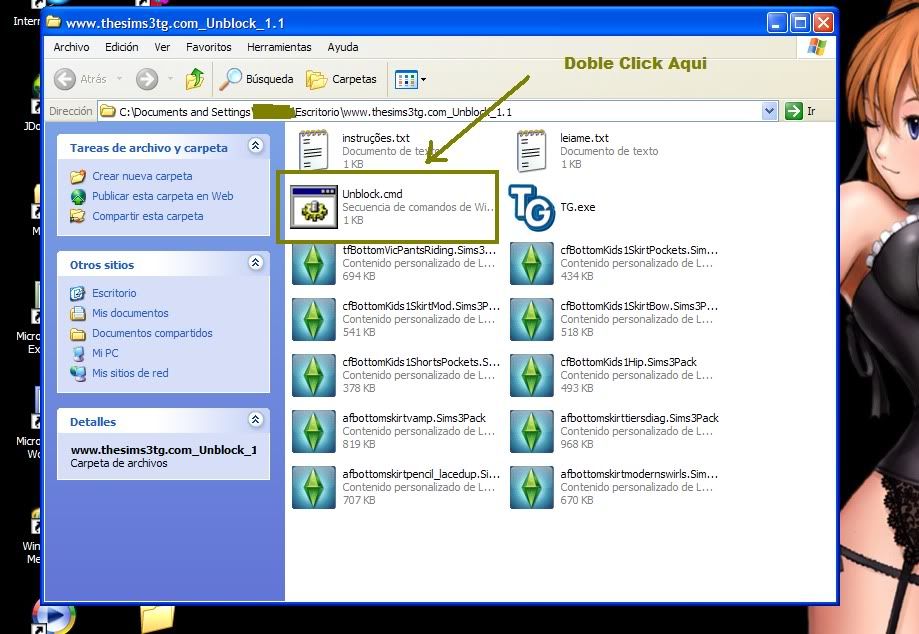Click the 968 KB size text
This screenshot has height=634, width=919.
pyautogui.click(x=577, y=444)
